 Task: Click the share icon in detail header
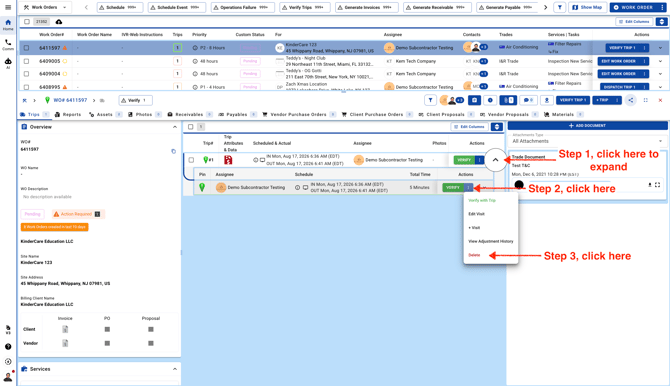pos(631,100)
